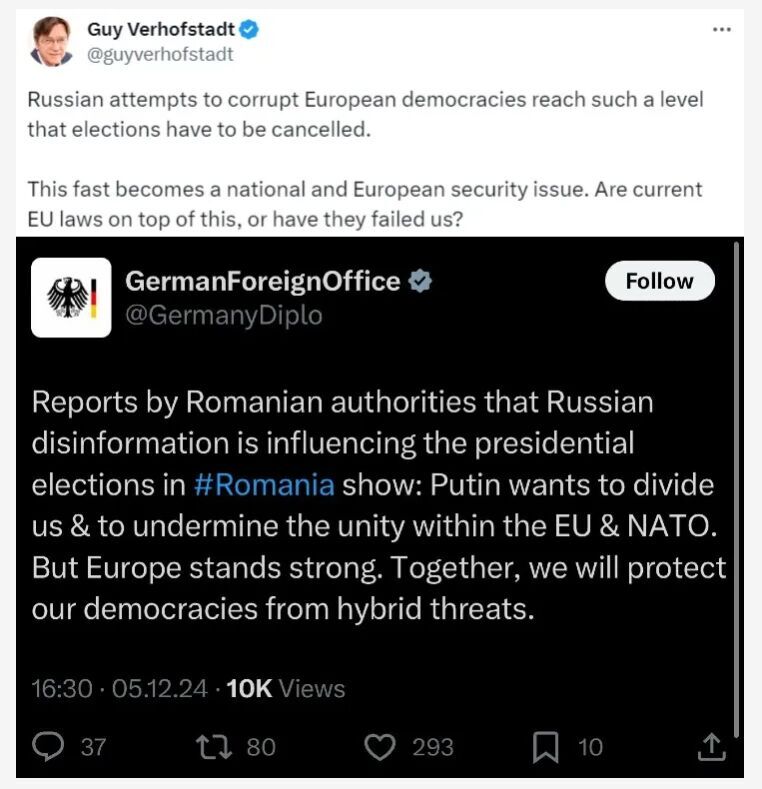Image resolution: width=762 pixels, height=789 pixels.
Task: Click the @GermanyDiplo handle
Action: pos(223,315)
